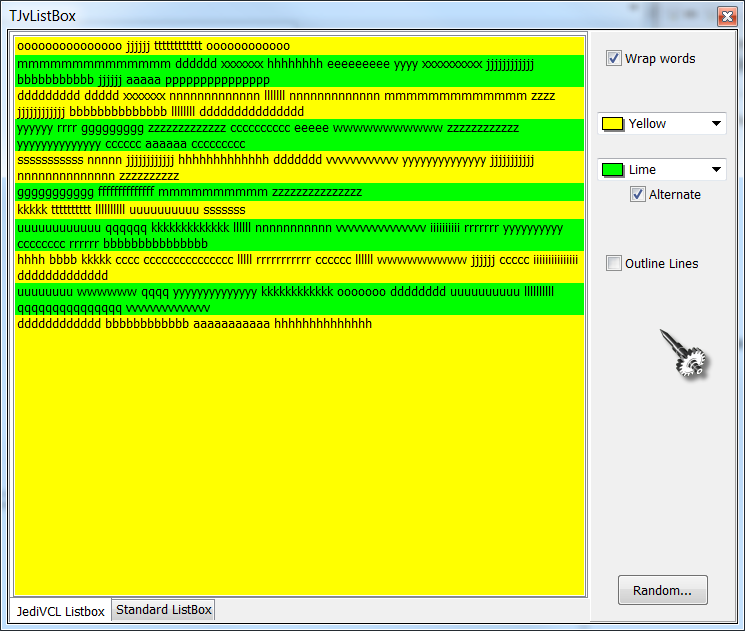Disable the Wrap words checkbox
745x631 pixels.
[614, 59]
